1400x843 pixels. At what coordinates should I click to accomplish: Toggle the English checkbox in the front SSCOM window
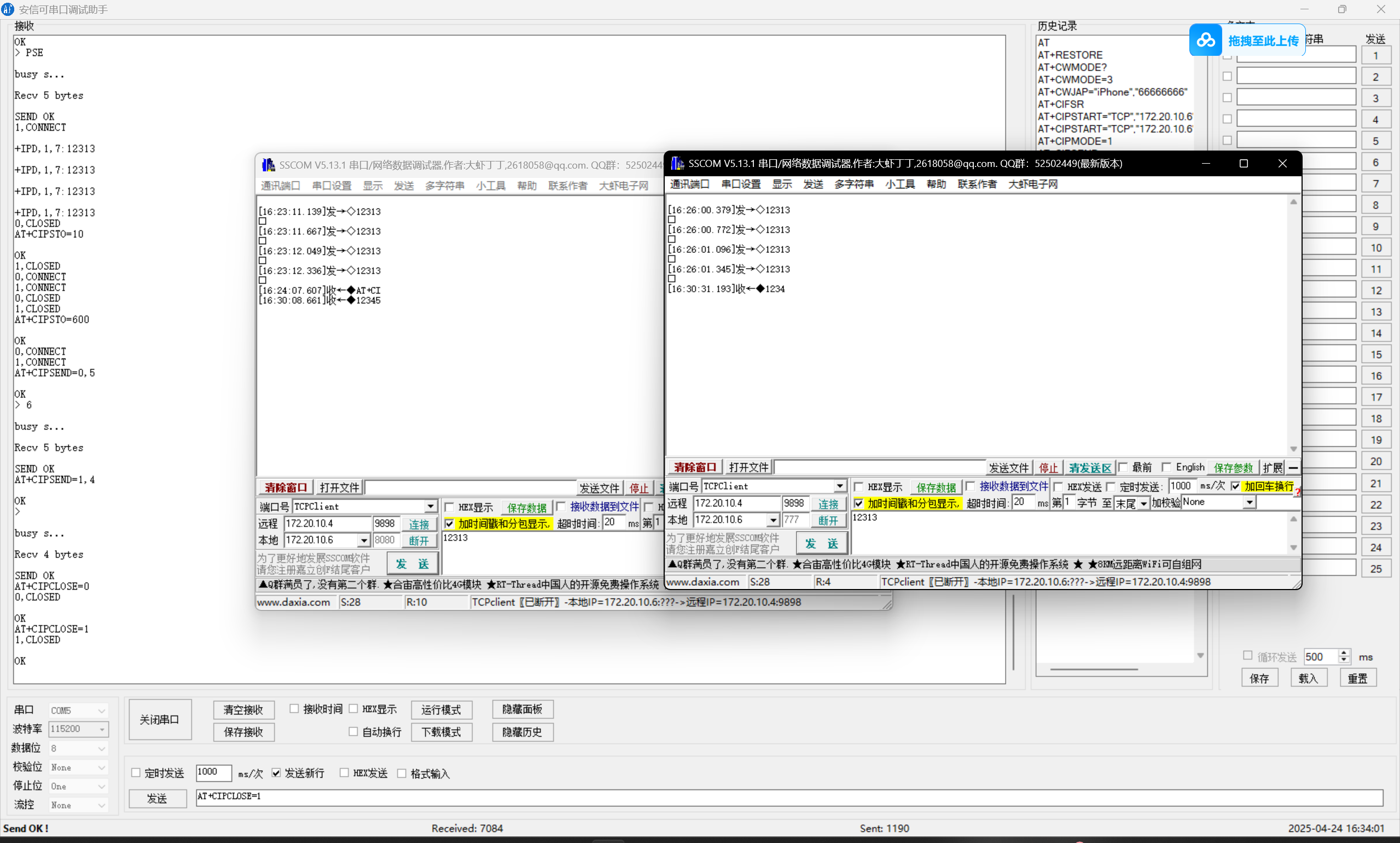tap(1166, 467)
